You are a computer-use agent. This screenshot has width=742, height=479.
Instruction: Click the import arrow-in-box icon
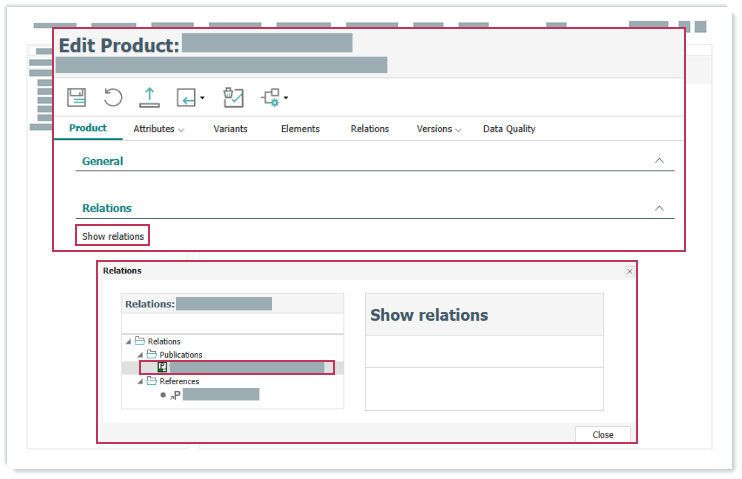187,97
